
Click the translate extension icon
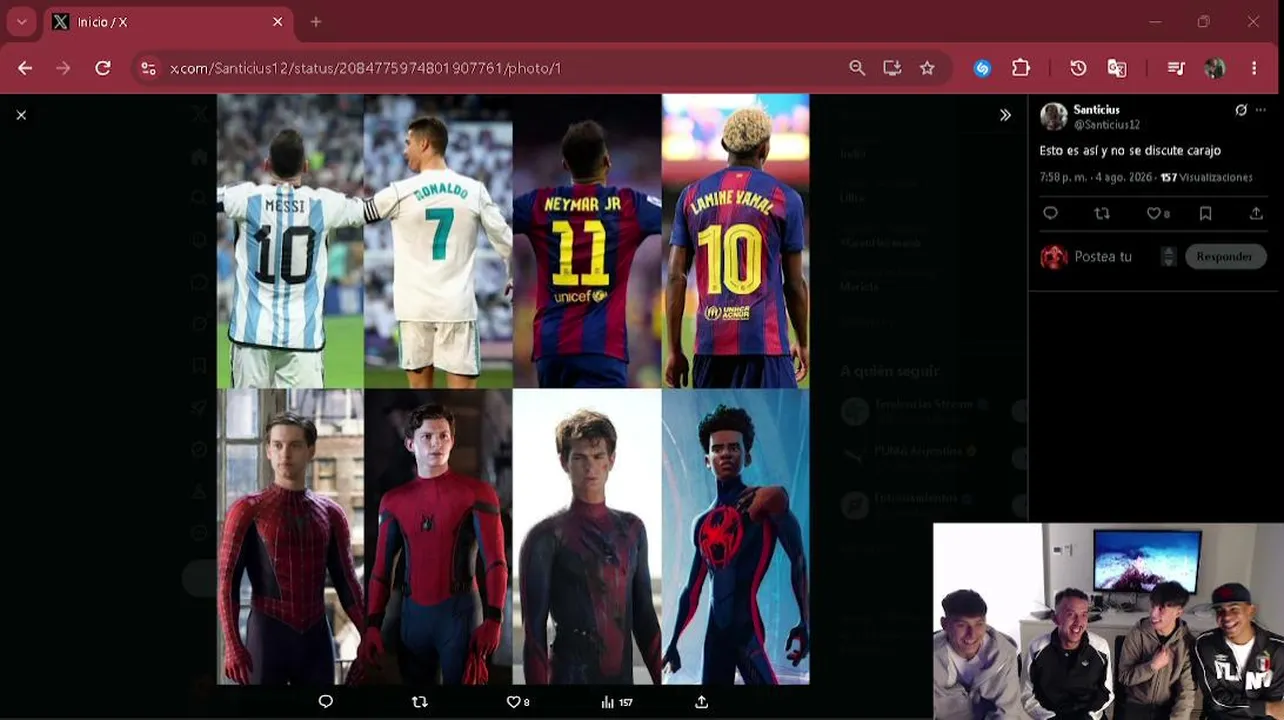pyautogui.click(x=1117, y=68)
